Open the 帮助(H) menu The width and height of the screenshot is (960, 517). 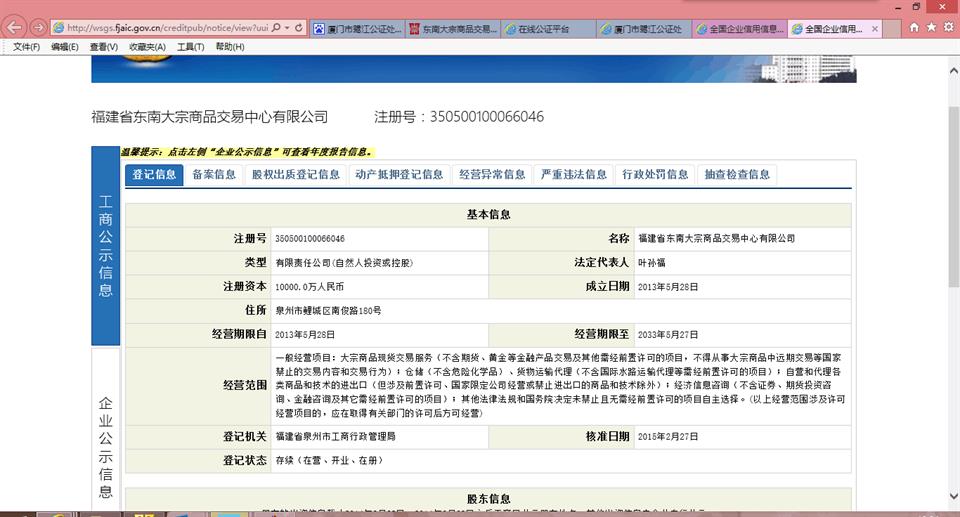click(x=230, y=47)
